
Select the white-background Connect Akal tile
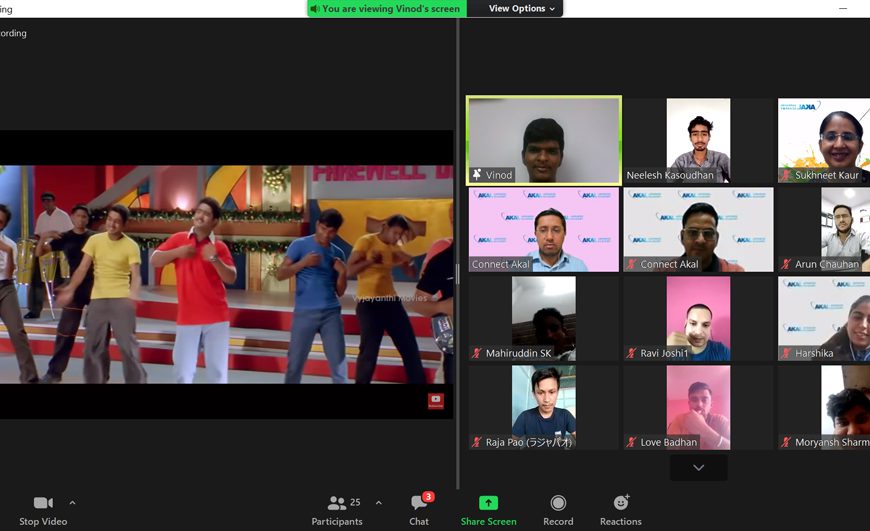click(x=698, y=229)
